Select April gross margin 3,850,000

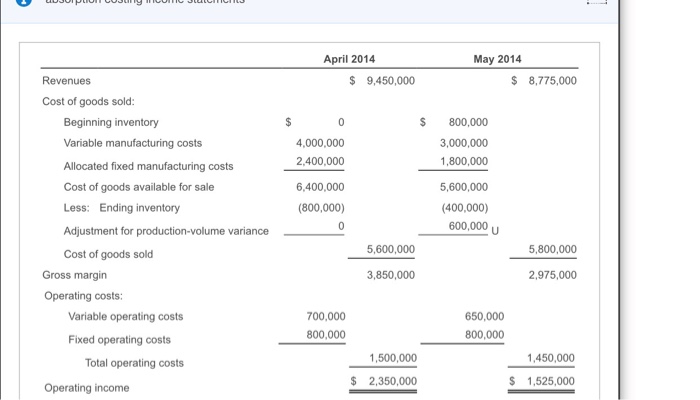pyautogui.click(x=391, y=275)
